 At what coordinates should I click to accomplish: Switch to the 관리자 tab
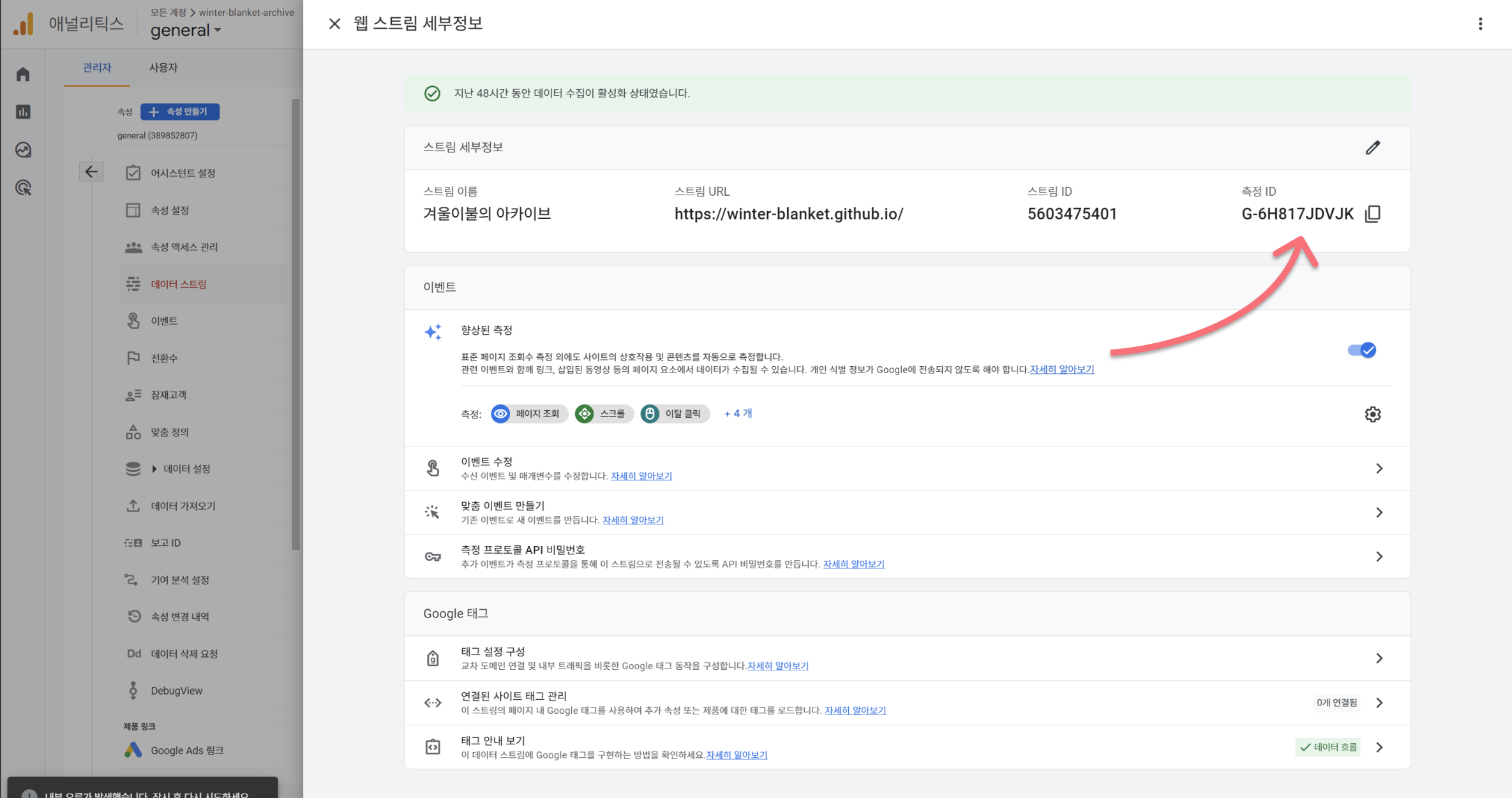(x=97, y=68)
